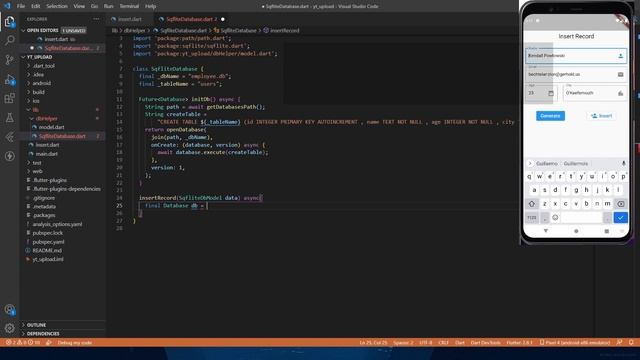Tap the shift key on phone keyboard

[532, 204]
